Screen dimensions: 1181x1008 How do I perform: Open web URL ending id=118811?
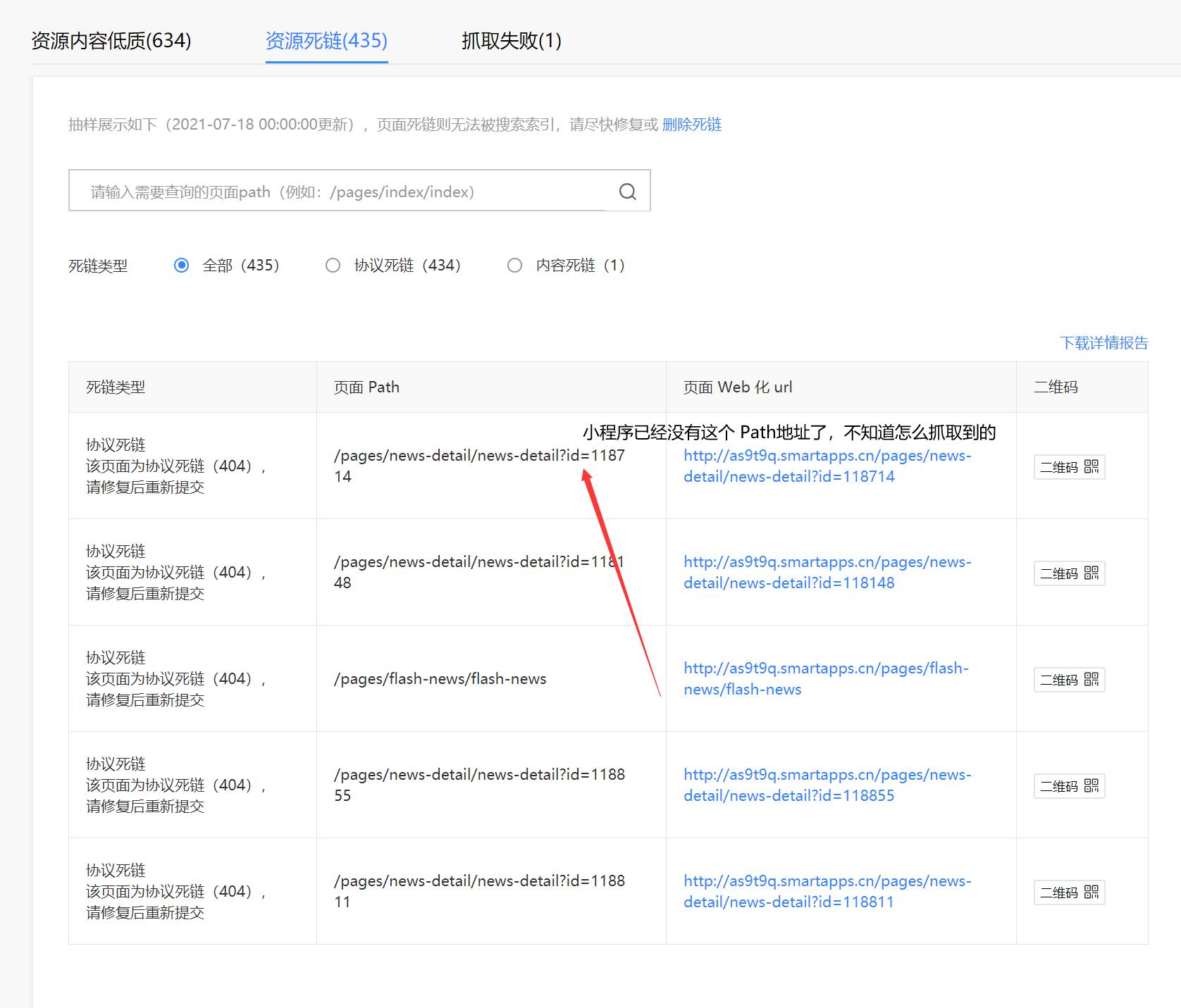tap(827, 891)
